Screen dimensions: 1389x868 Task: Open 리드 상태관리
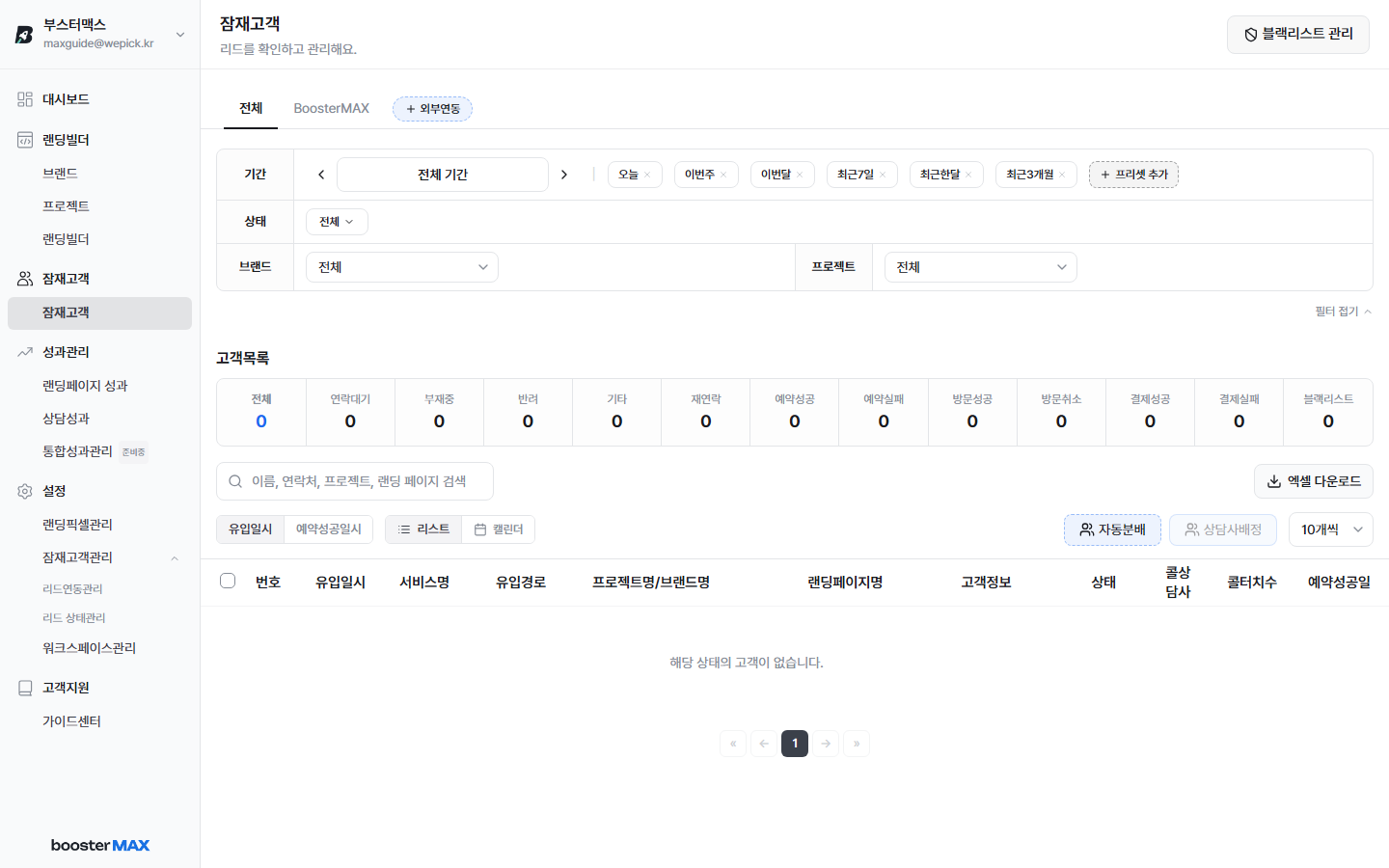(x=74, y=618)
